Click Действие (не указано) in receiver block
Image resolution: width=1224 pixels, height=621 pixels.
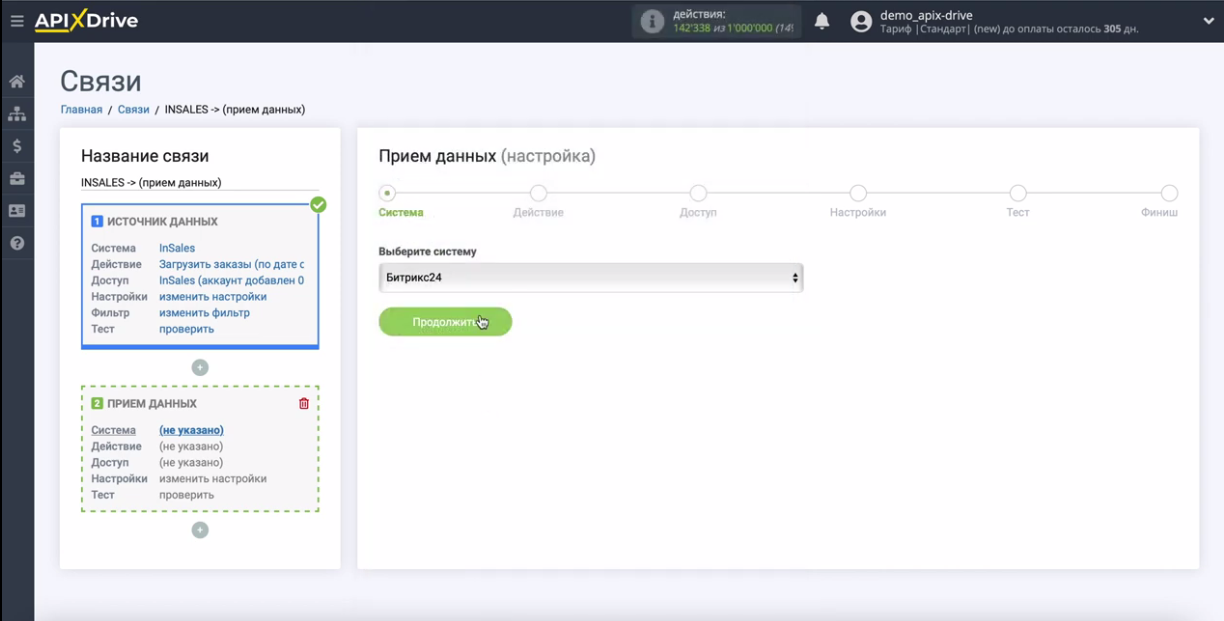point(191,446)
